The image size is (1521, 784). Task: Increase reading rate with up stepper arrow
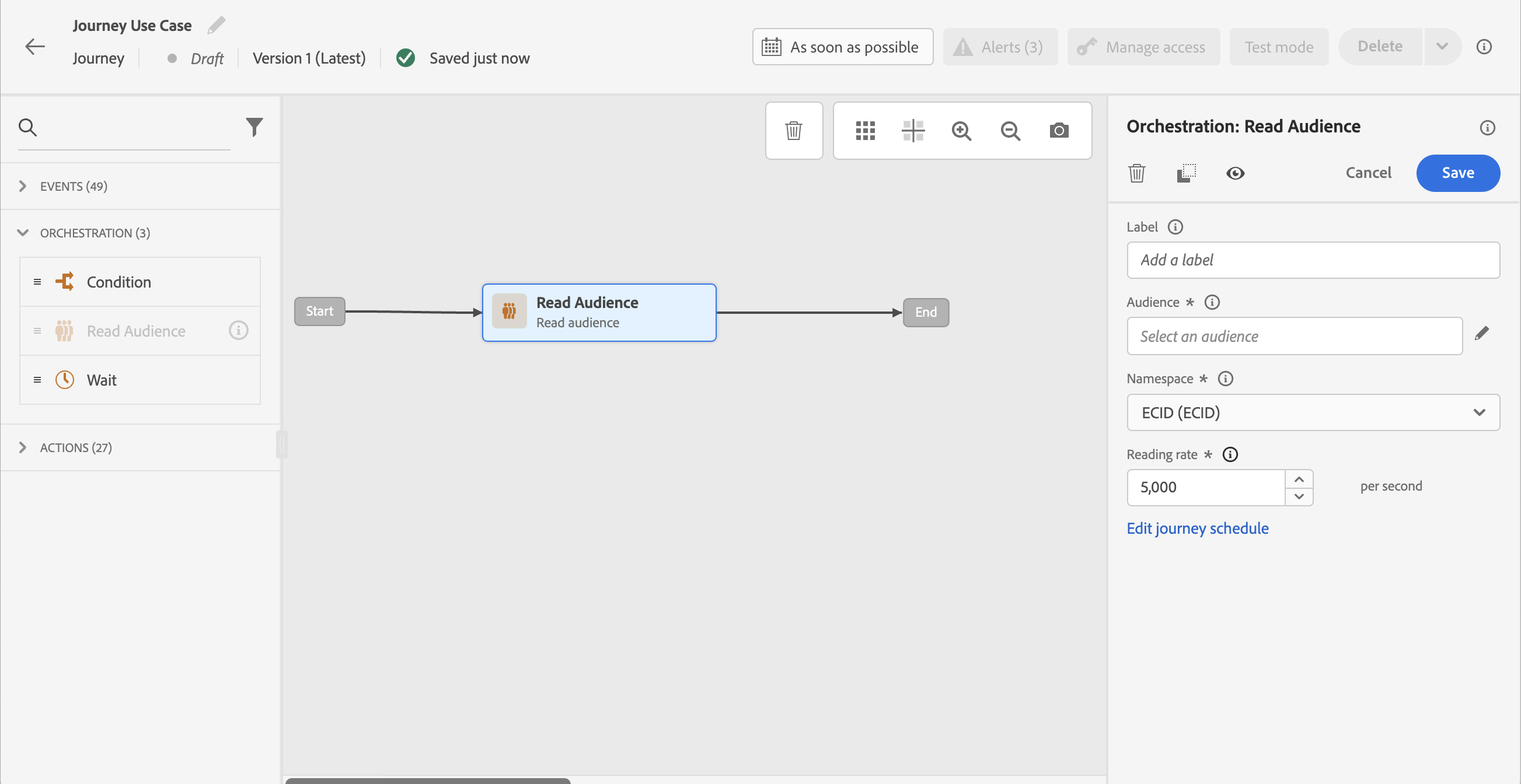pos(1299,479)
